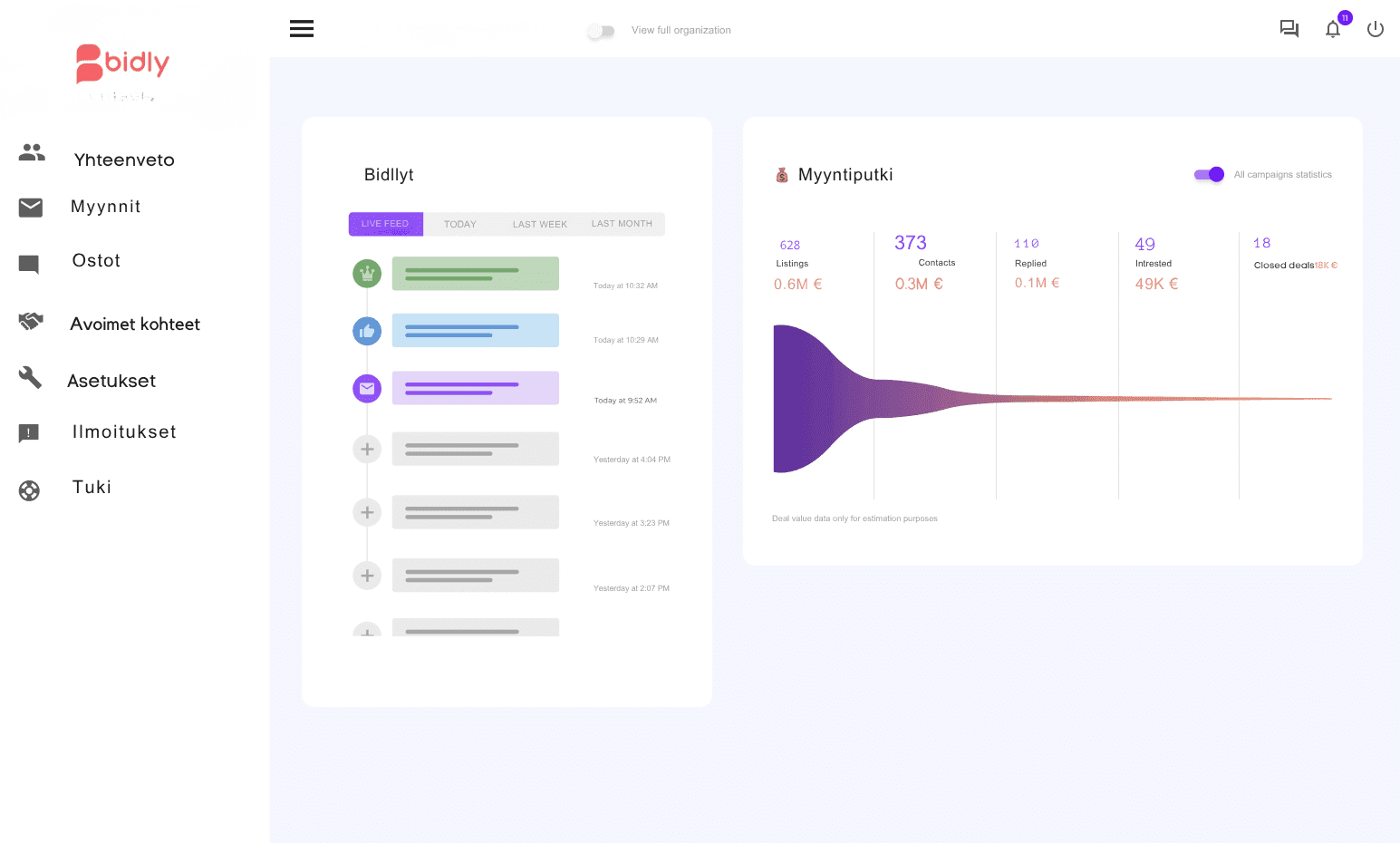Open Asetukset settings page

click(111, 381)
